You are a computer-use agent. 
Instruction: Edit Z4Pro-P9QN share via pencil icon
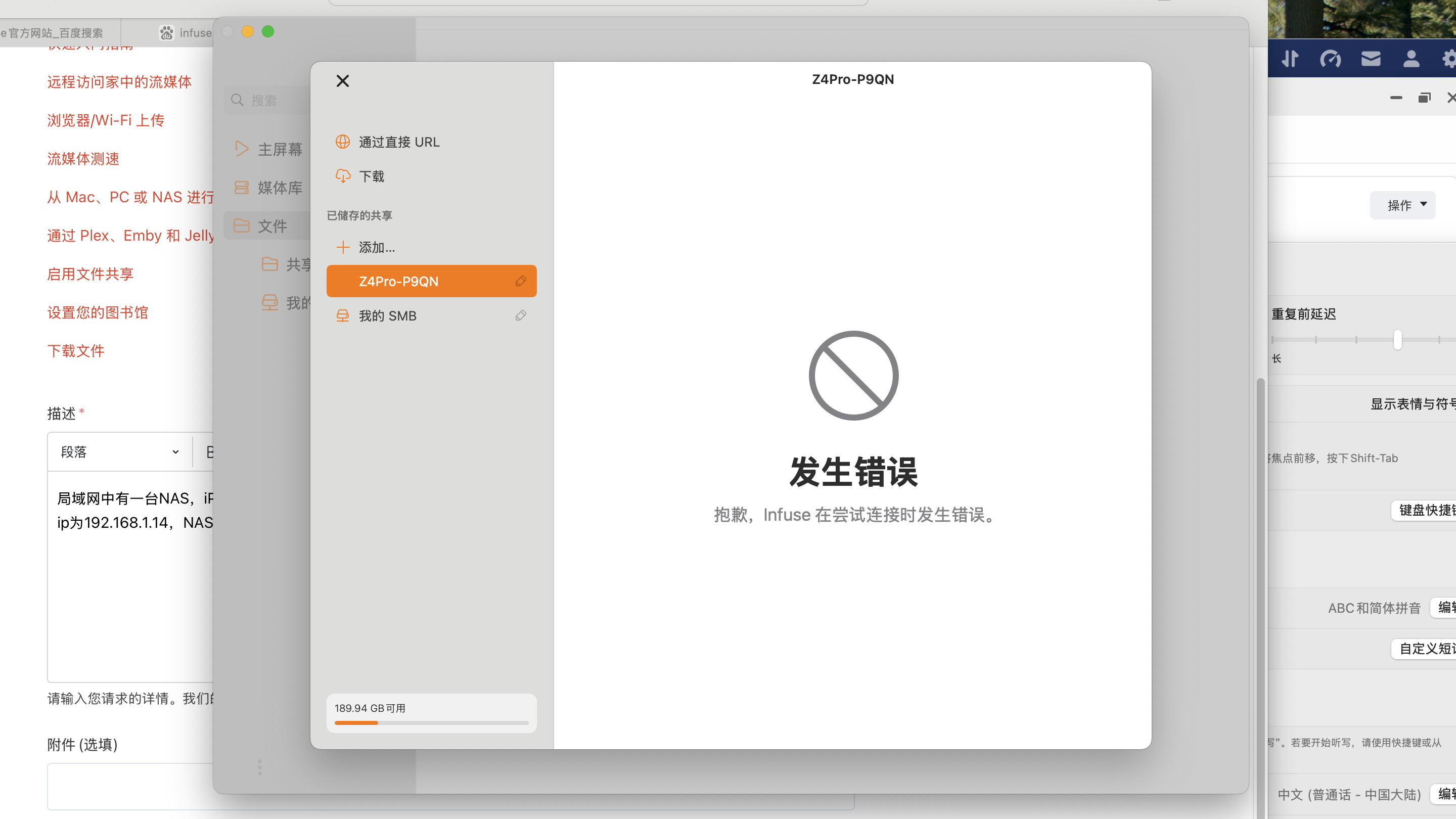point(521,281)
